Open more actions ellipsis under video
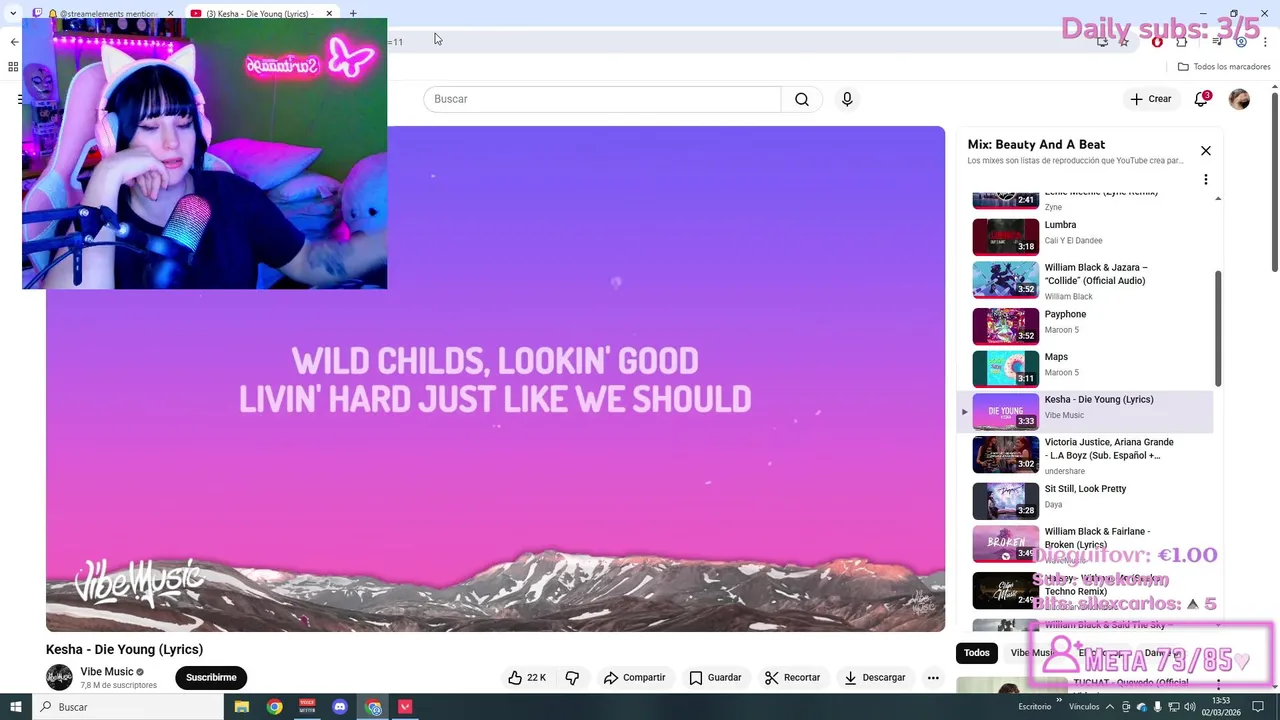Screen dimensions: 1280x720 click(933, 678)
